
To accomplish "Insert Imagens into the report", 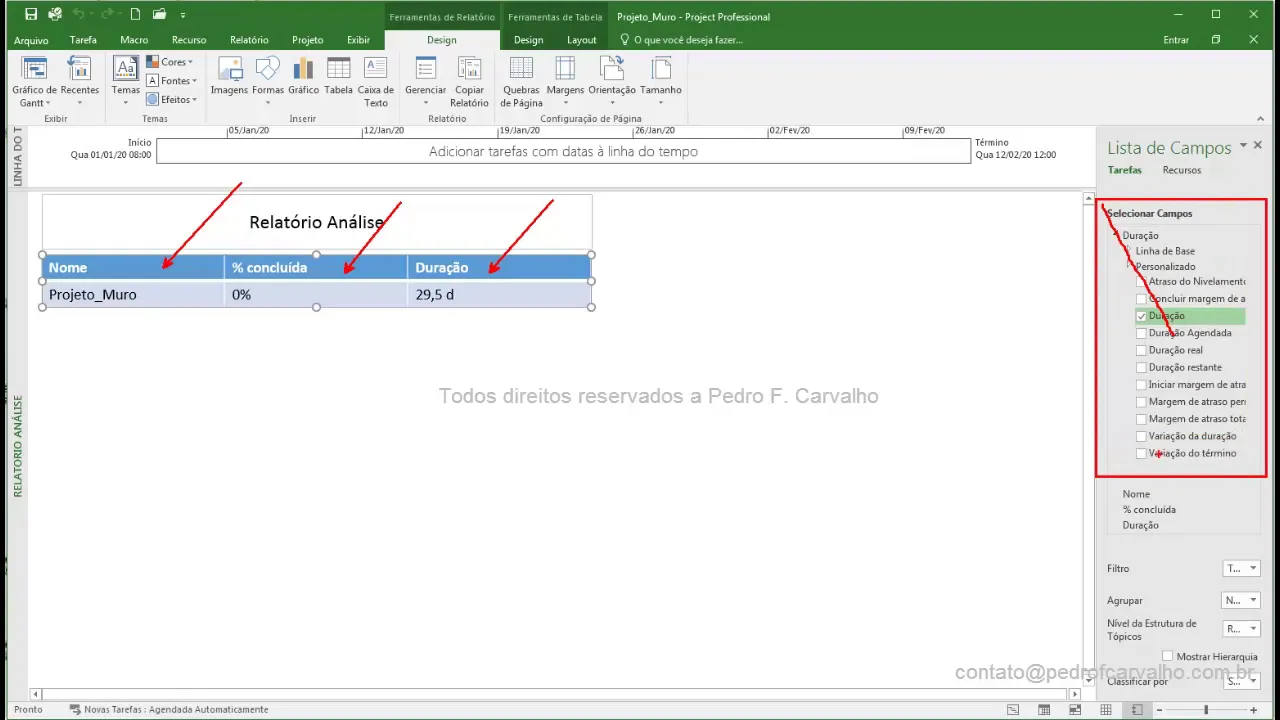I will point(229,77).
